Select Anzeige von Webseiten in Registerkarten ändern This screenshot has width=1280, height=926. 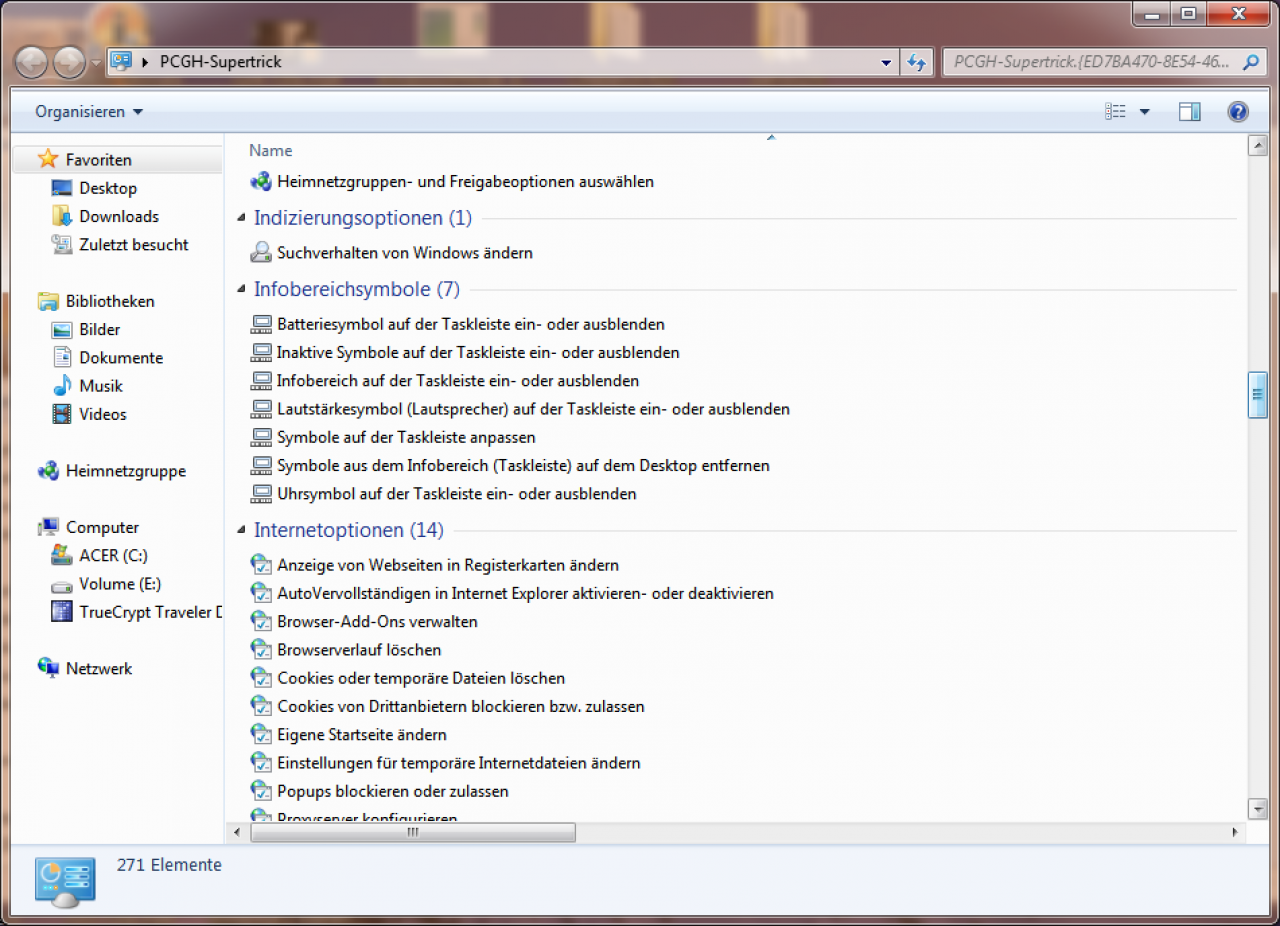(448, 565)
